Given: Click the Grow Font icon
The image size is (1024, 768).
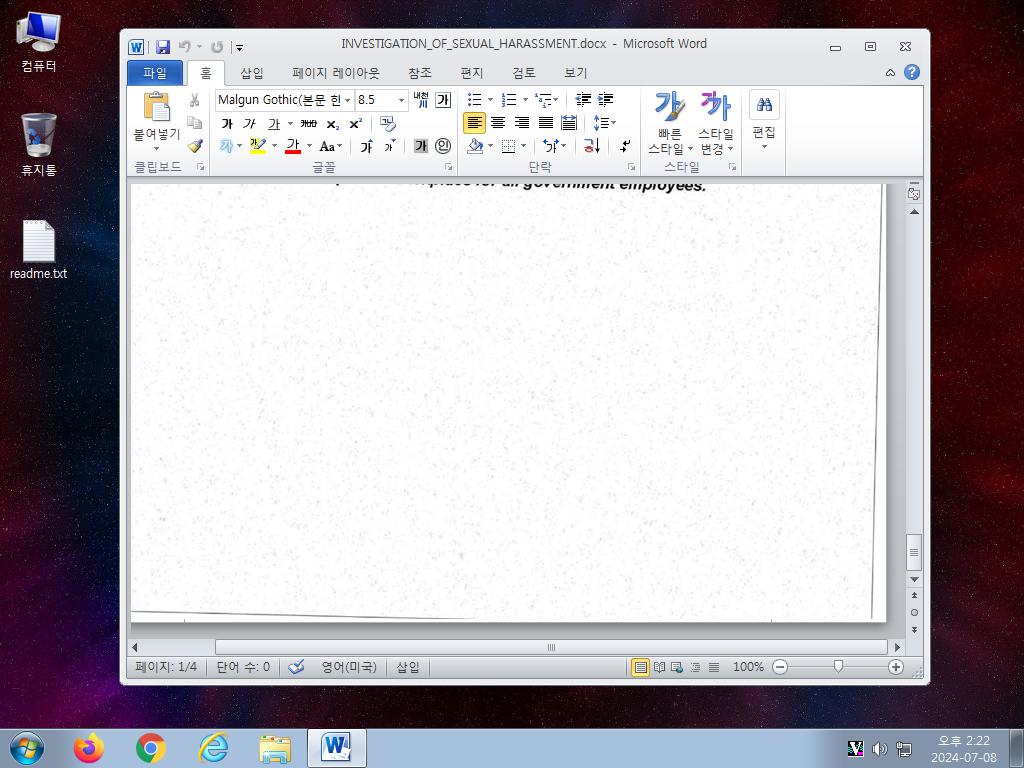Looking at the screenshot, I should coord(366,146).
